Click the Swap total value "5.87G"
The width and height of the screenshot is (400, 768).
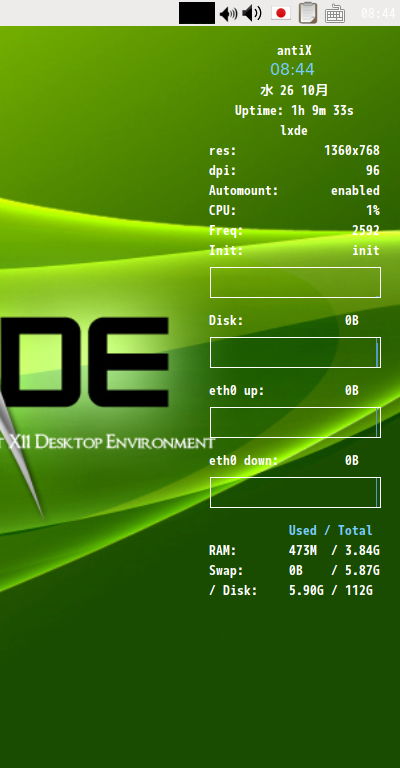point(362,571)
